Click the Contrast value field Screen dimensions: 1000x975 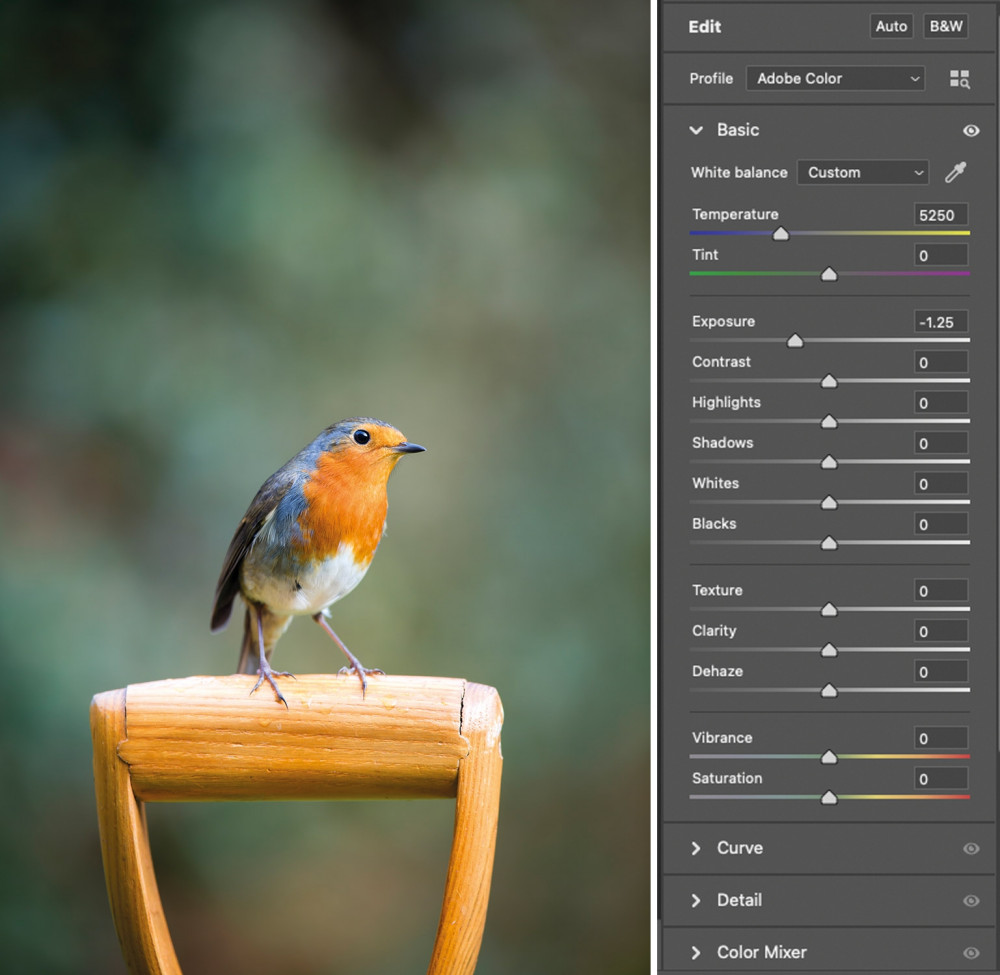coord(941,362)
